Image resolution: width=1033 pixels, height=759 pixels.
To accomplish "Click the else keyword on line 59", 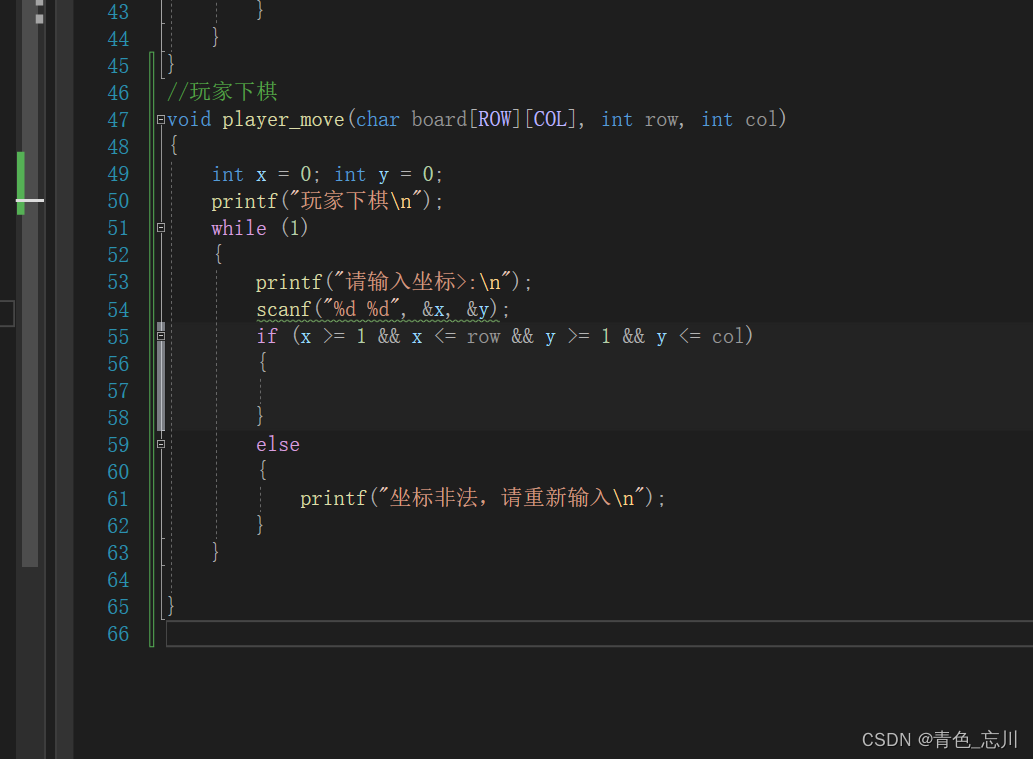I will 278,445.
